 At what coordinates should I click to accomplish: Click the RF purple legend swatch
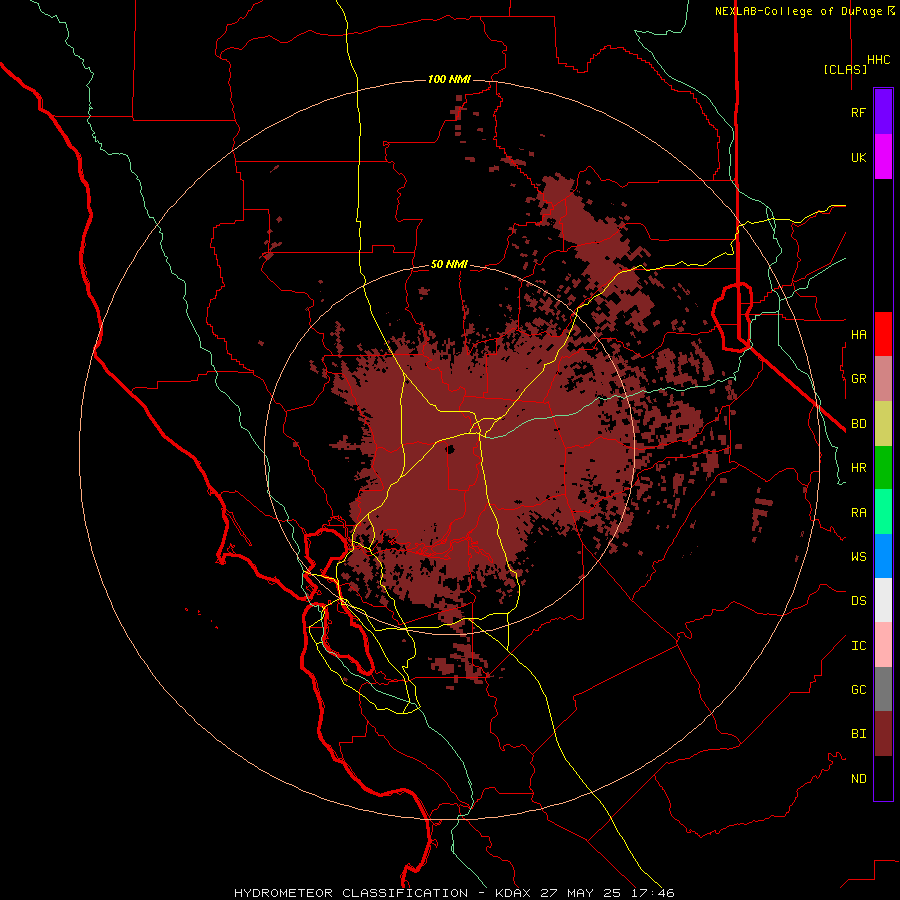(883, 112)
